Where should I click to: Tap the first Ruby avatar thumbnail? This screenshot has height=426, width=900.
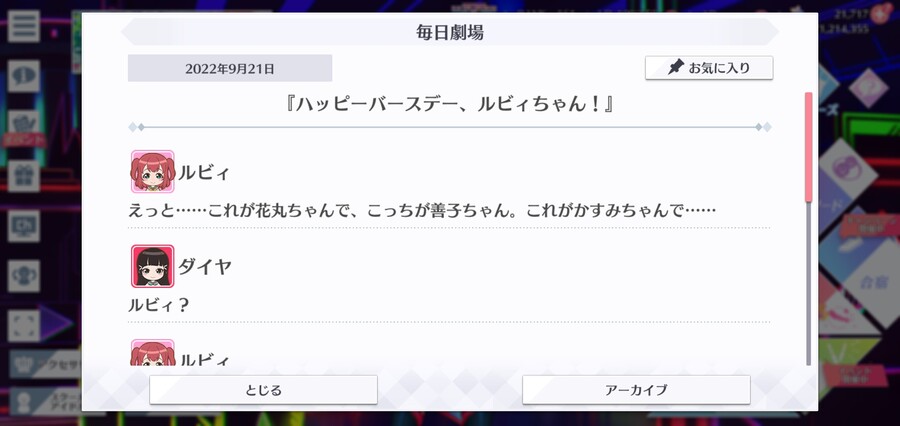point(152,171)
